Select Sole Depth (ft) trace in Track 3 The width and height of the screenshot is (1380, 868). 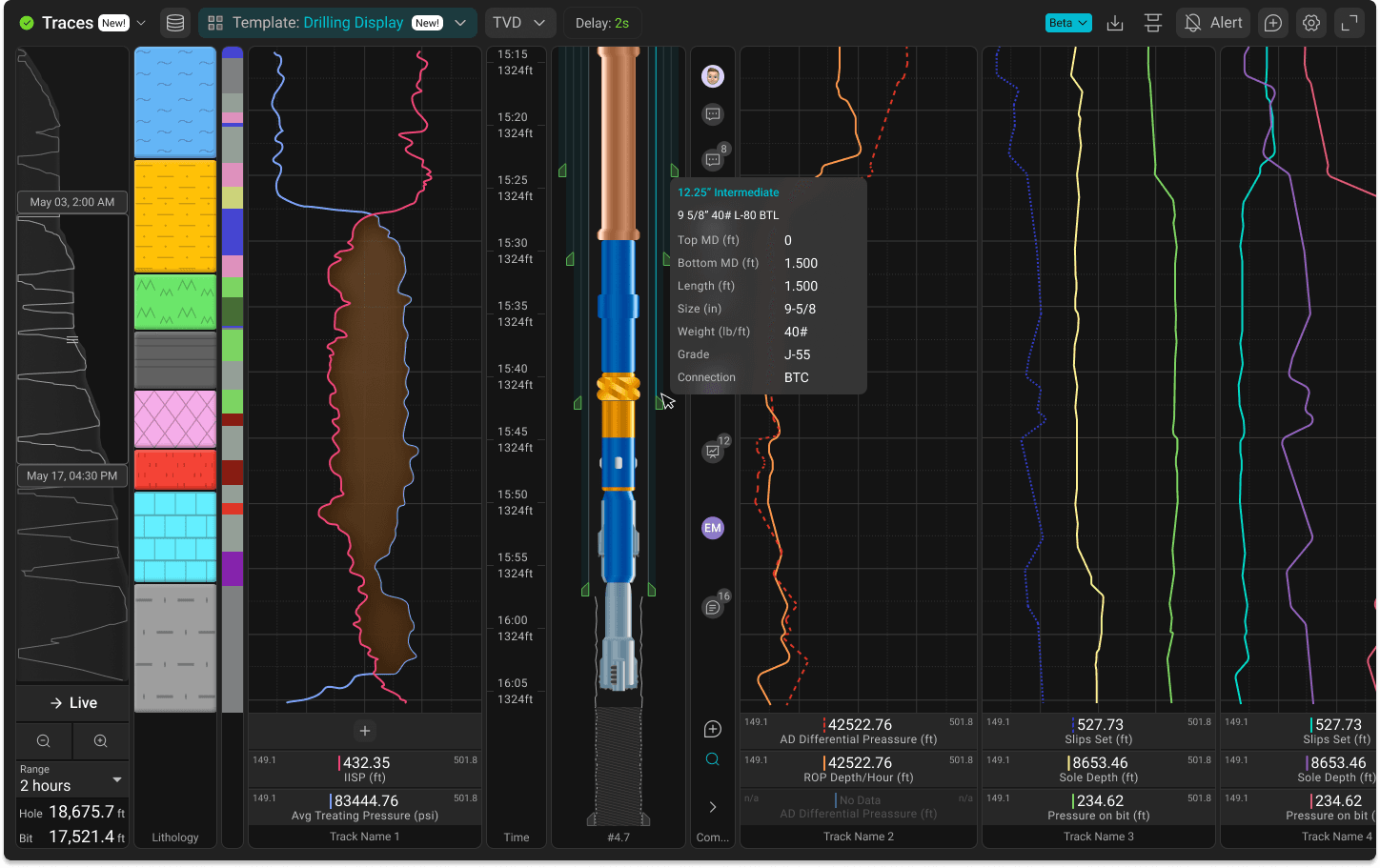coord(1099,769)
